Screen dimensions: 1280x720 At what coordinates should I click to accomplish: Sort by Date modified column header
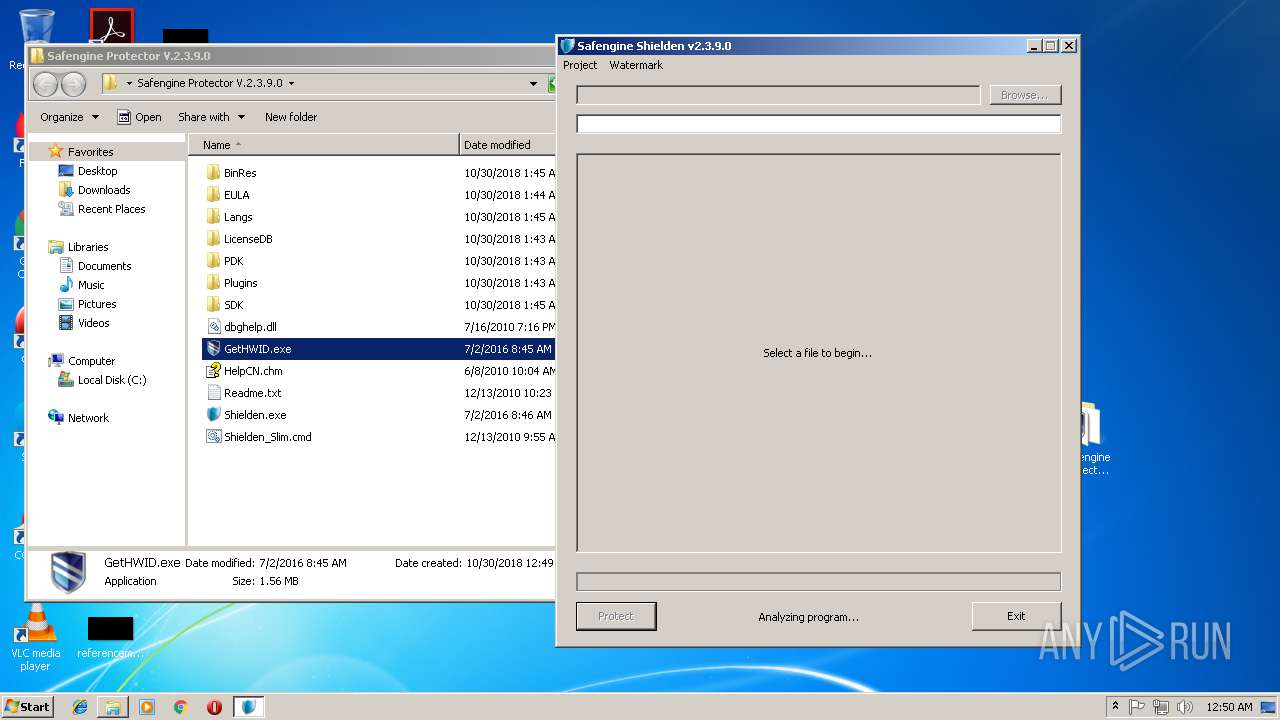point(507,145)
